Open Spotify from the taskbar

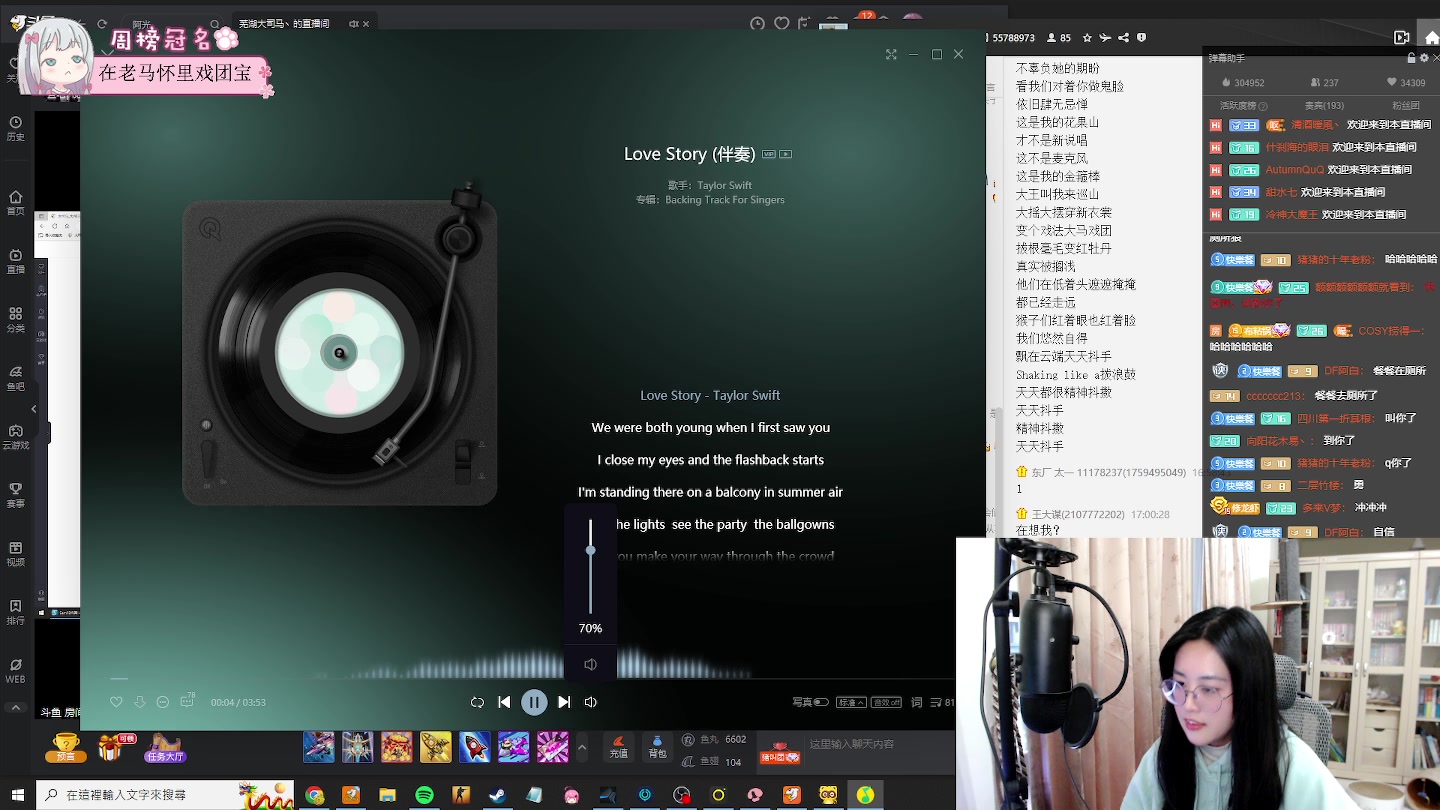click(424, 796)
